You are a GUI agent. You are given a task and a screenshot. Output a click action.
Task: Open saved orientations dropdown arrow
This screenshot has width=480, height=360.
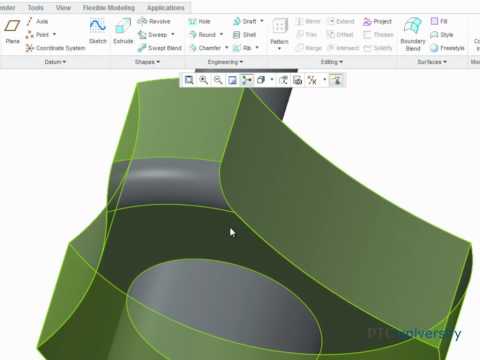click(x=272, y=80)
